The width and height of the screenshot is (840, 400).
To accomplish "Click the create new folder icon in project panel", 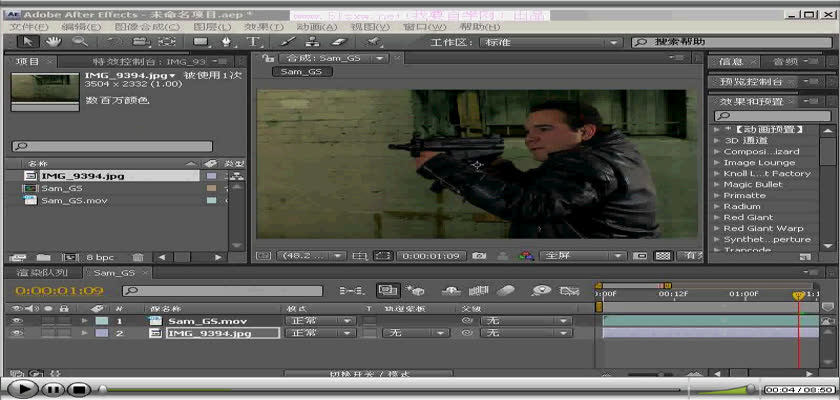I will click(x=43, y=258).
